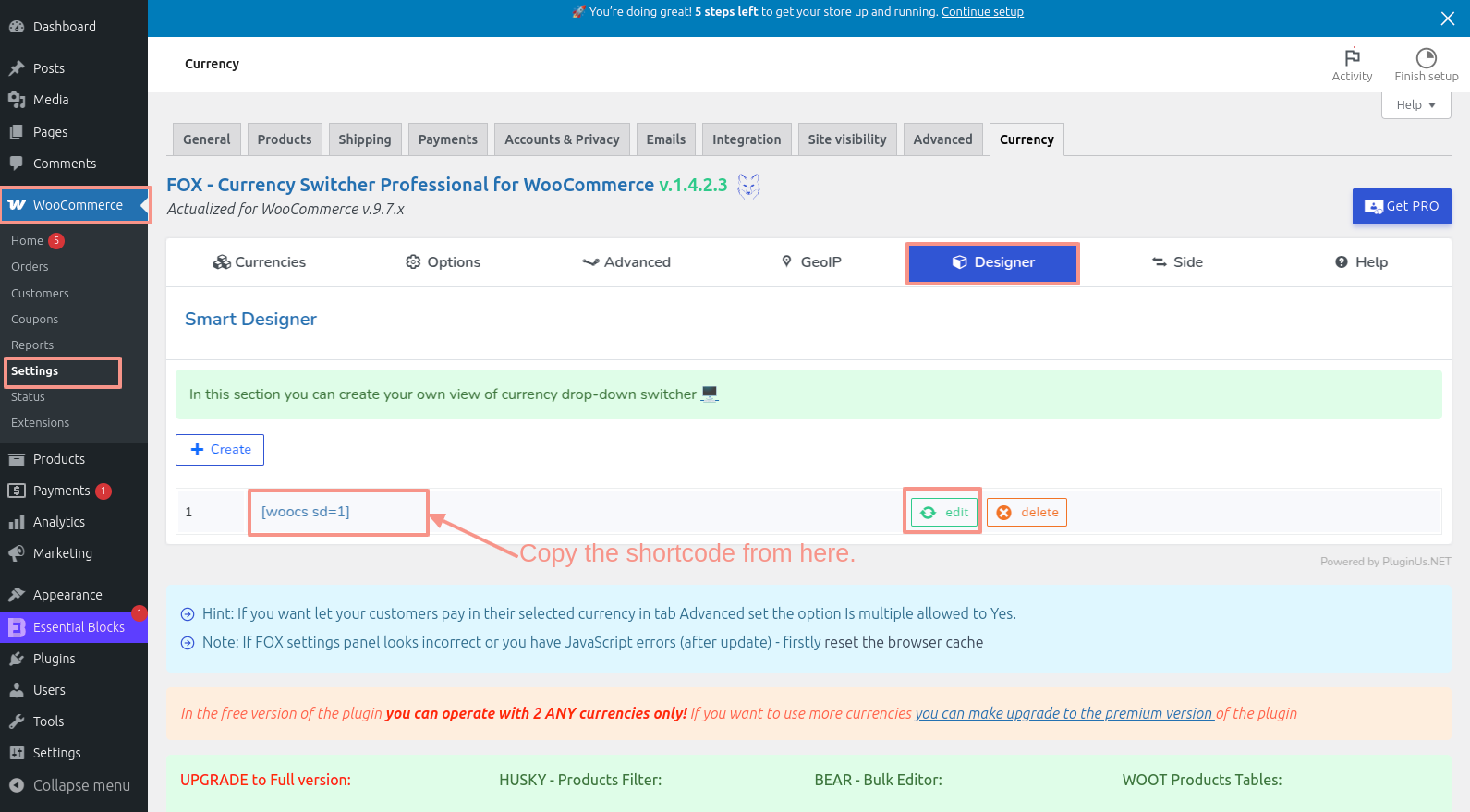This screenshot has height=812, width=1470.
Task: Click PluginUs.NET powered-by text
Action: click(1386, 562)
